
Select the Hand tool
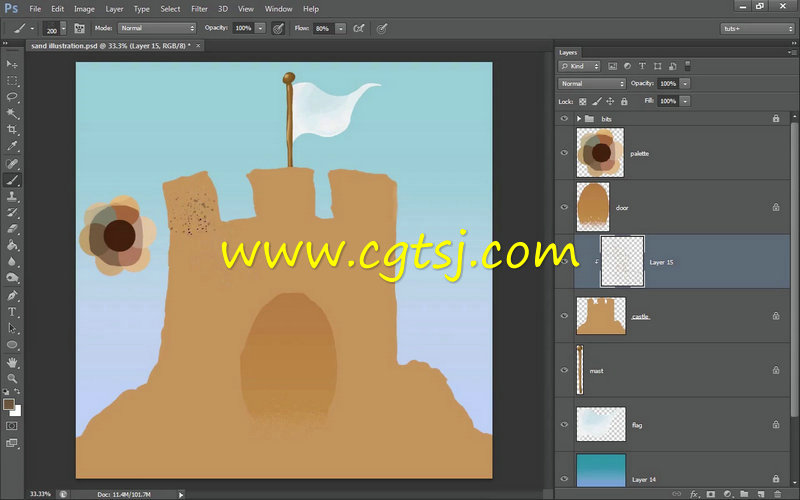coord(12,362)
